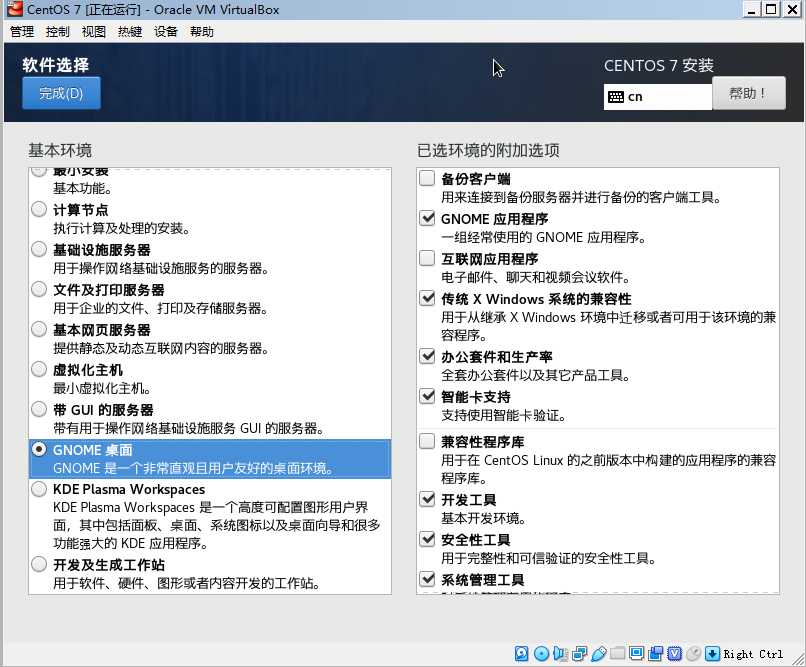Viewport: 806px width, 667px height.
Task: Select the 计算节点 radio button
Action: [39, 210]
